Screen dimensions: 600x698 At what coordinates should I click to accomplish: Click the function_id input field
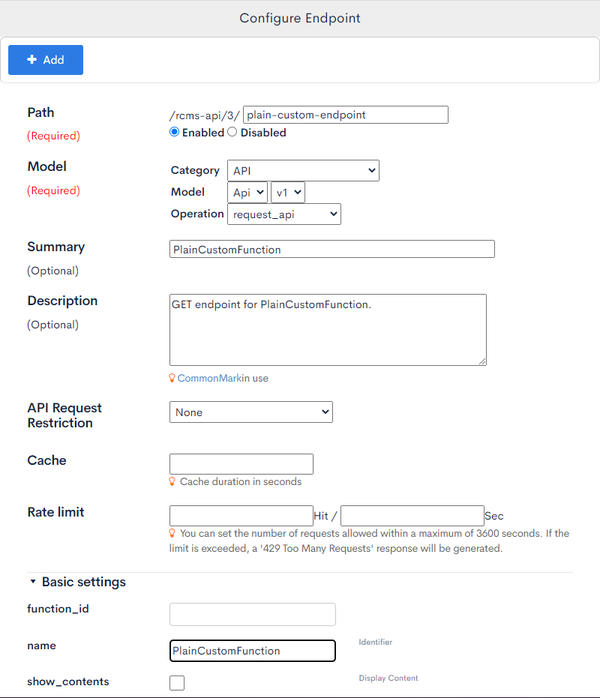point(252,614)
